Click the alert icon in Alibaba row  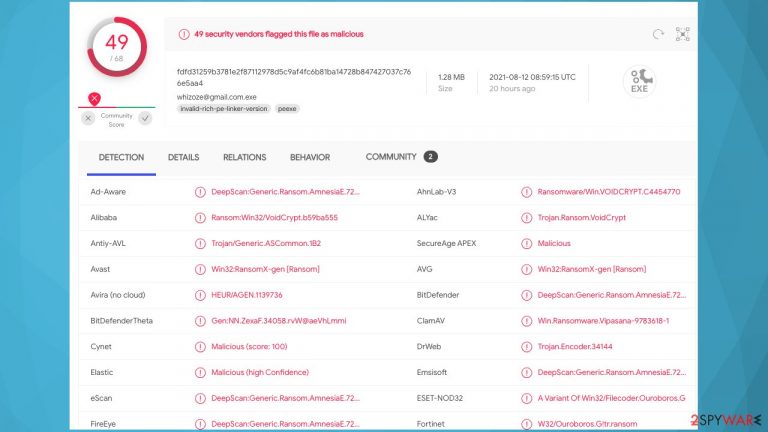pos(200,218)
